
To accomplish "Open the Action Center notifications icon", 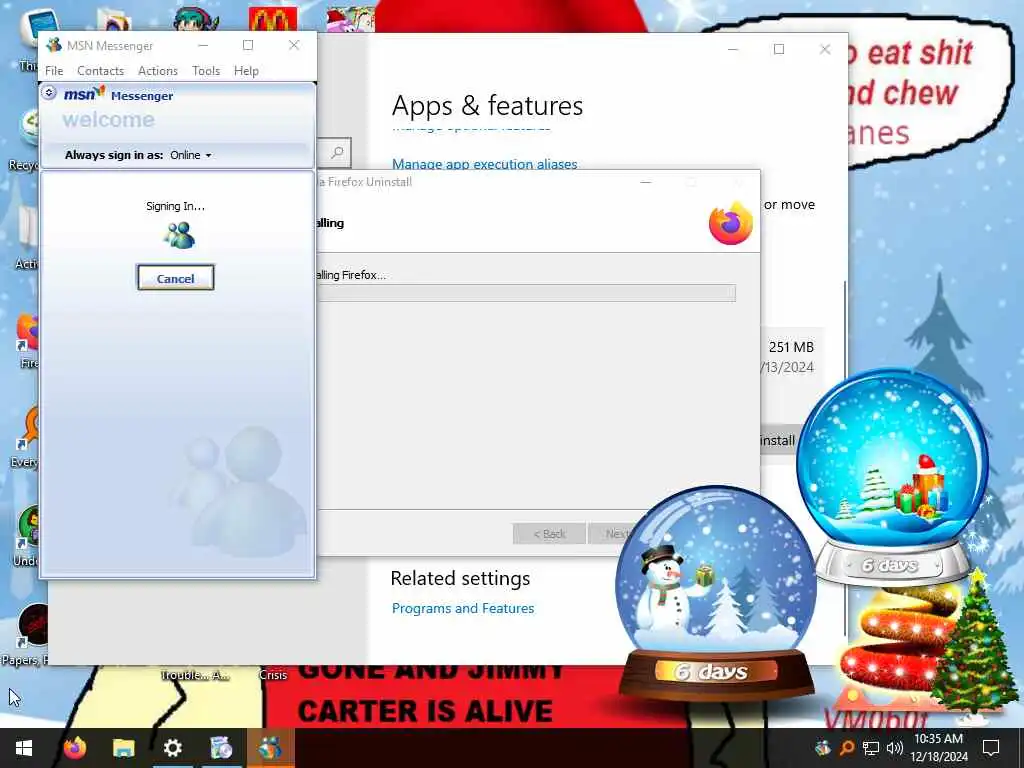I will (991, 748).
